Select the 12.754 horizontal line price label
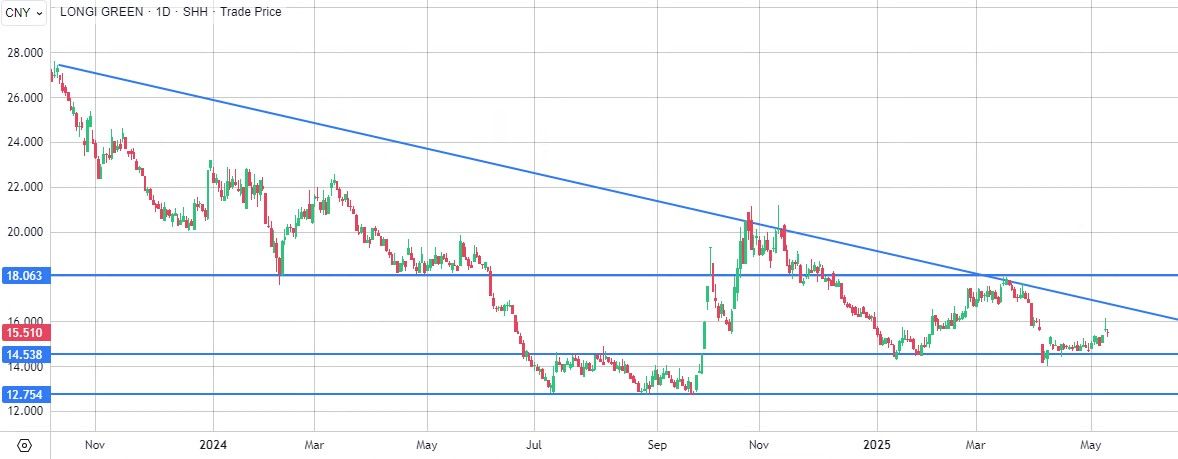Image resolution: width=1178 pixels, height=459 pixels. click(x=24, y=394)
